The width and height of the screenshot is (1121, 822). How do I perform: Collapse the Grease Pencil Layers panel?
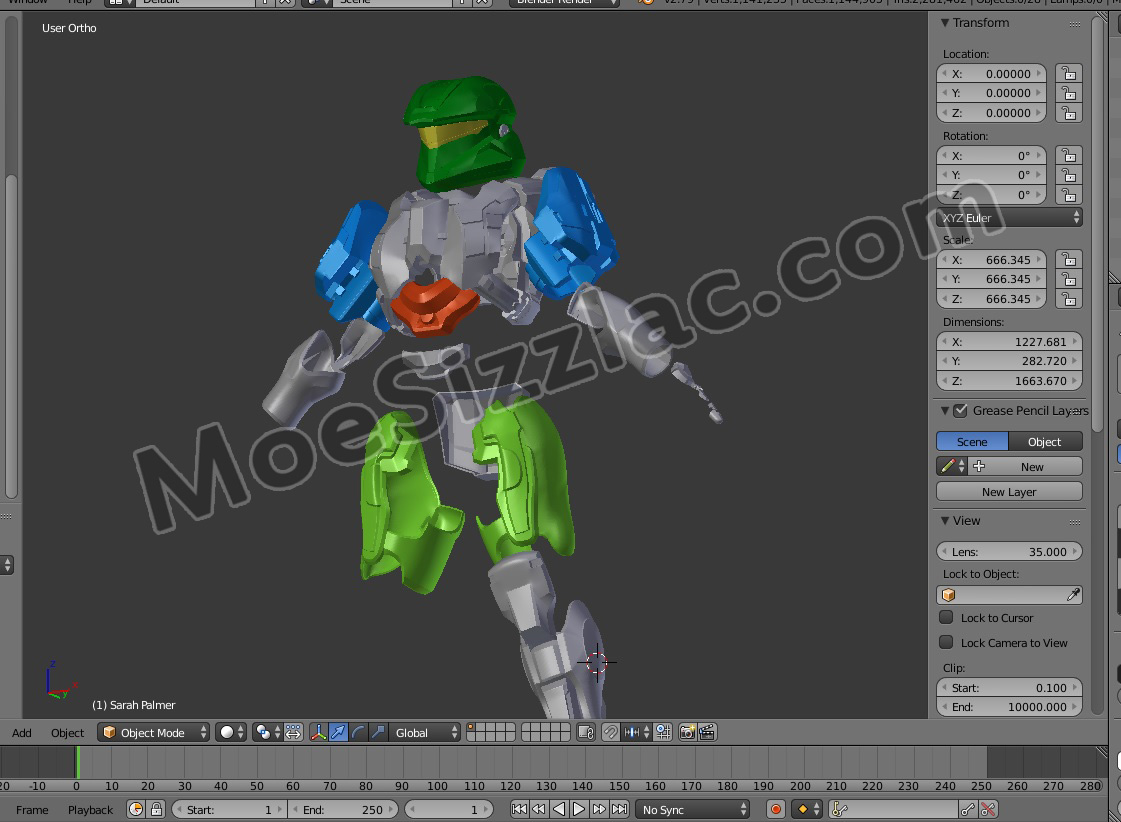pyautogui.click(x=945, y=410)
